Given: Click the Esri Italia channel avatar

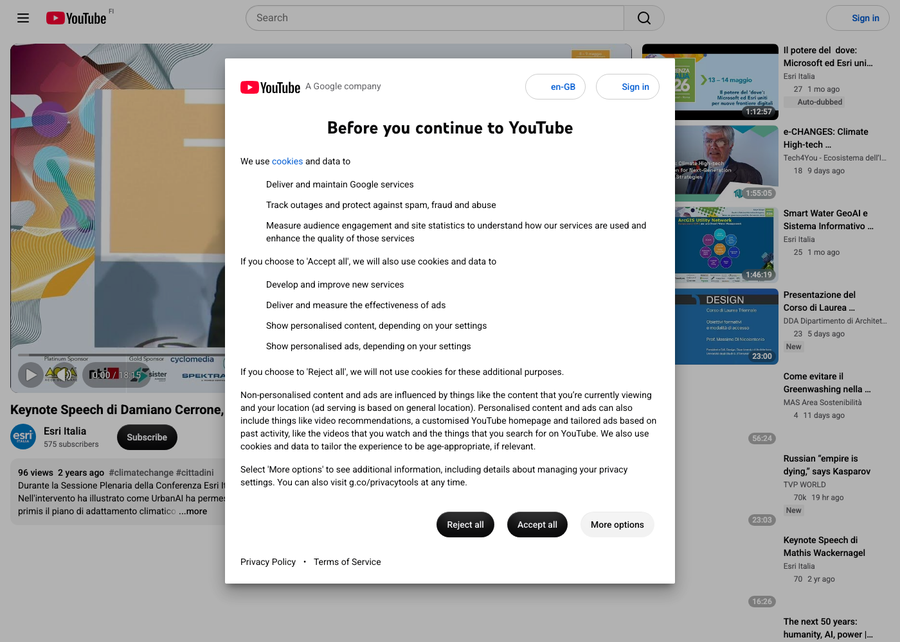Looking at the screenshot, I should 23,437.
